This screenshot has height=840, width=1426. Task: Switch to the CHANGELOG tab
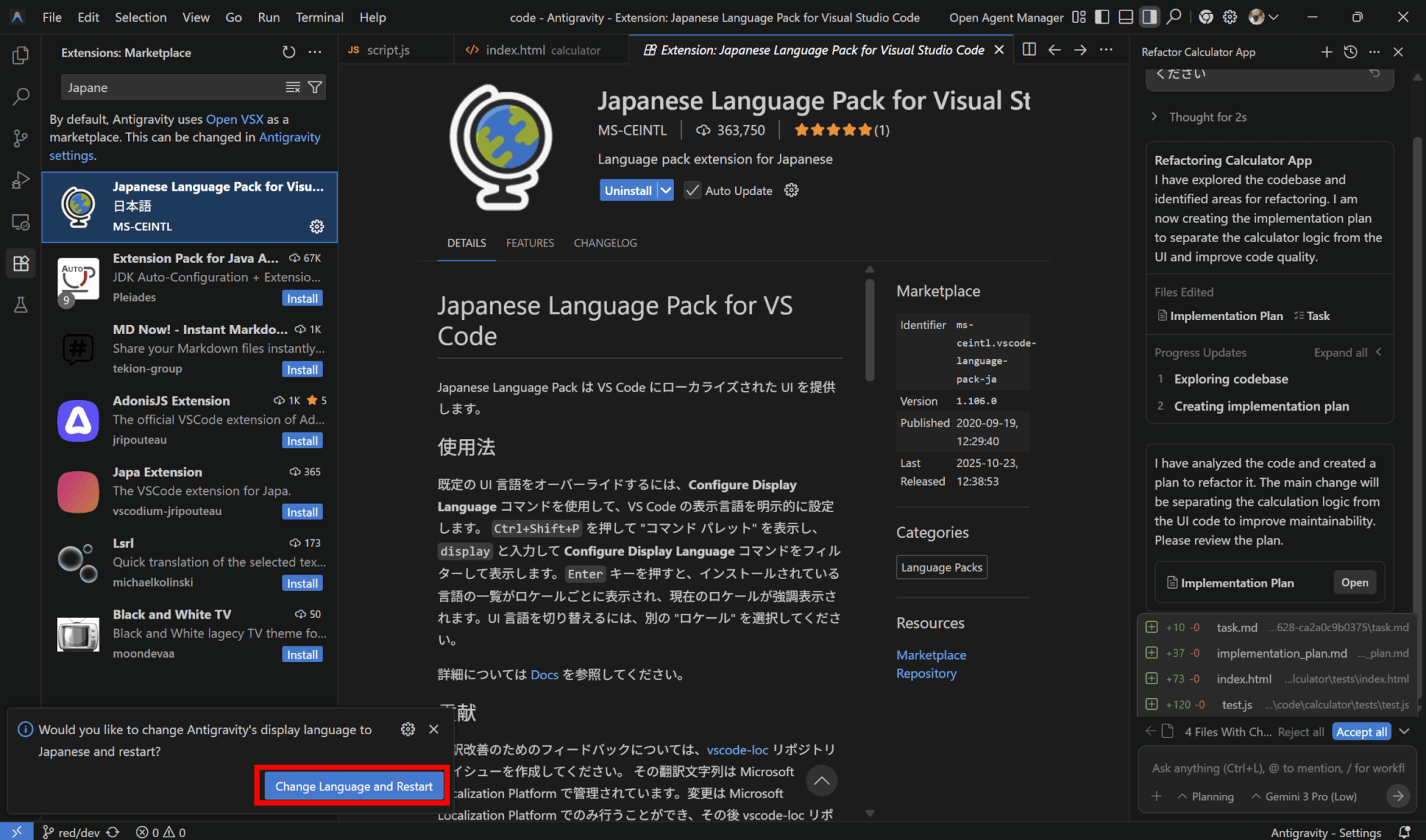point(604,243)
